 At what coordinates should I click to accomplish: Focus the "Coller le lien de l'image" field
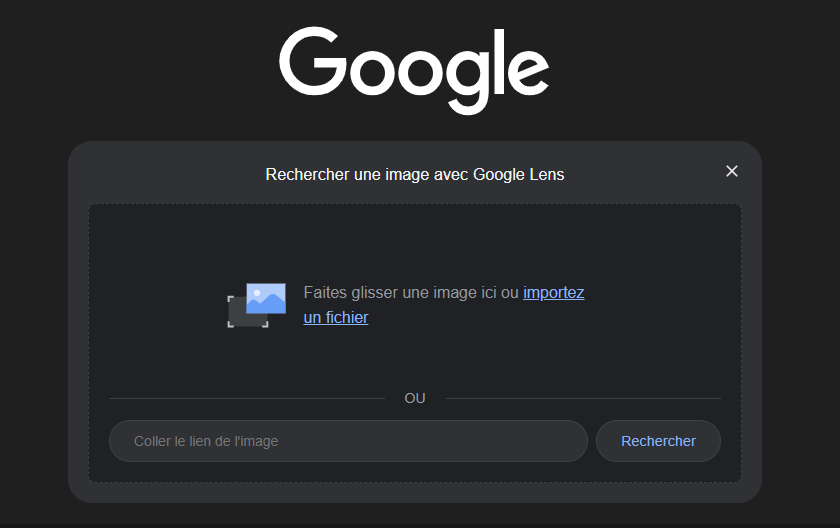[347, 441]
